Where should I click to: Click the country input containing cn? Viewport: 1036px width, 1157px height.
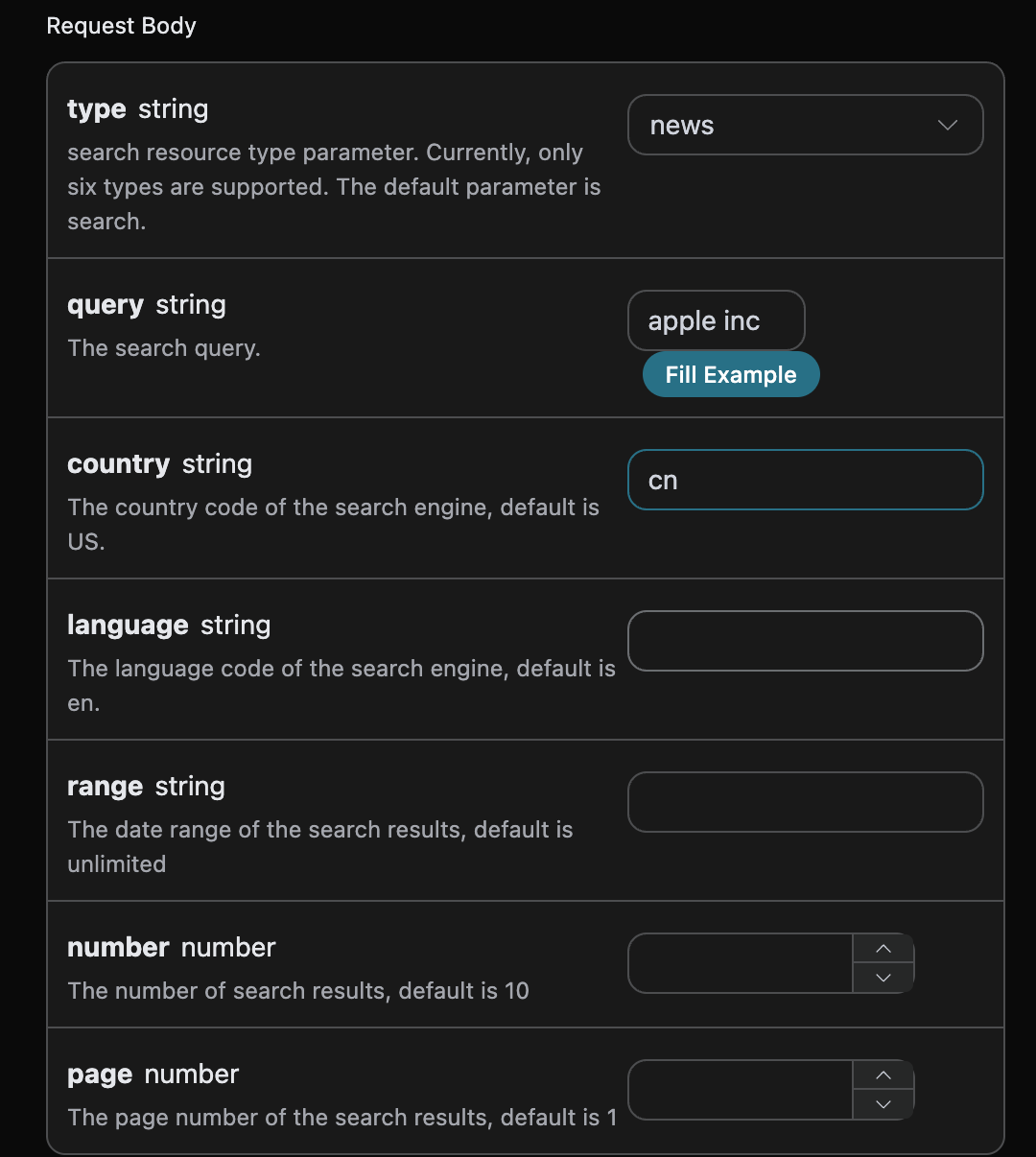tap(805, 481)
